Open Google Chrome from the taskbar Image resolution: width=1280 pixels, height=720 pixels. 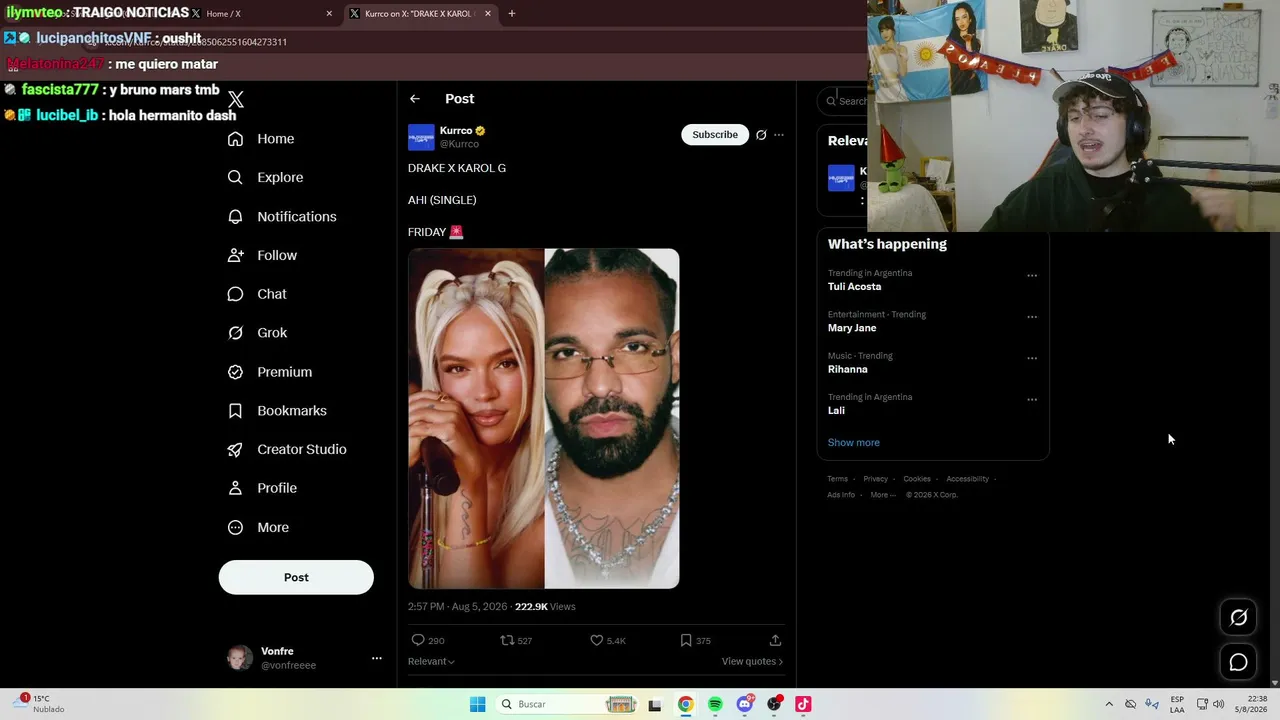[x=685, y=704]
